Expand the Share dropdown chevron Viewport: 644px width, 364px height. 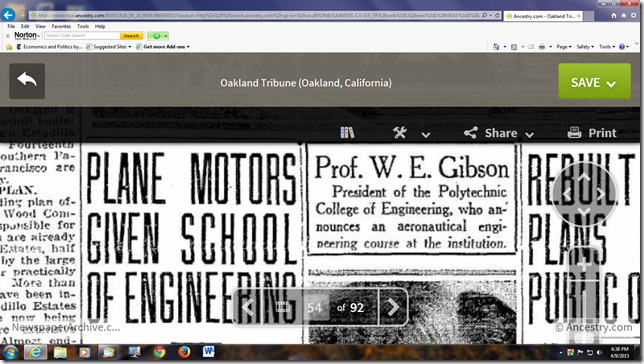pos(529,135)
